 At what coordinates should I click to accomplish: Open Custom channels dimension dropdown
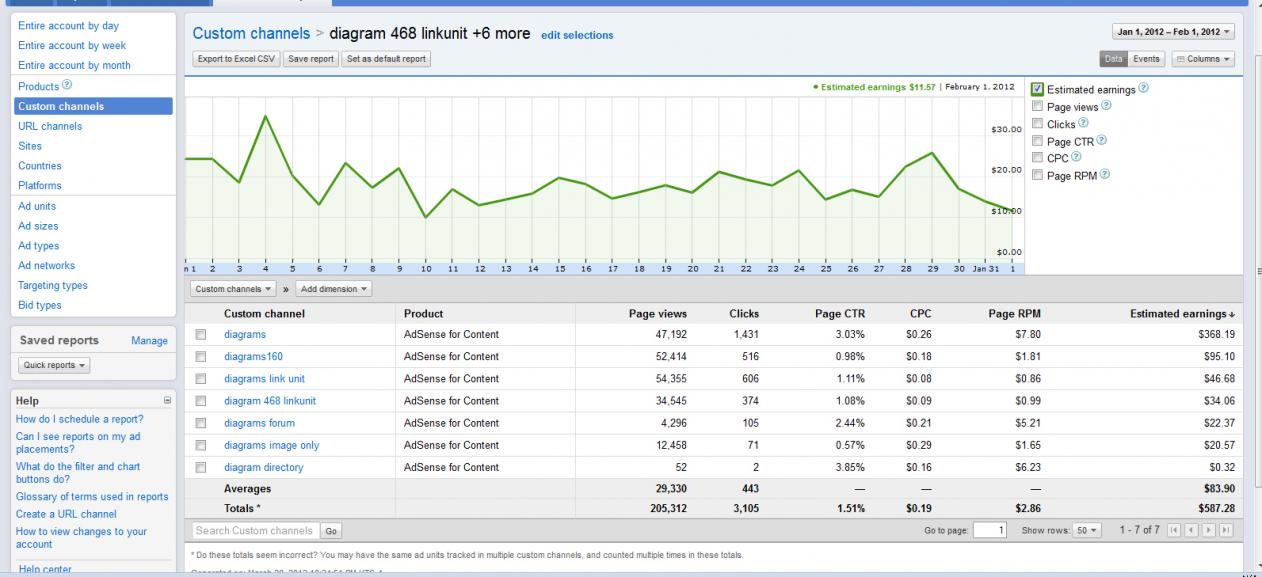(234, 289)
